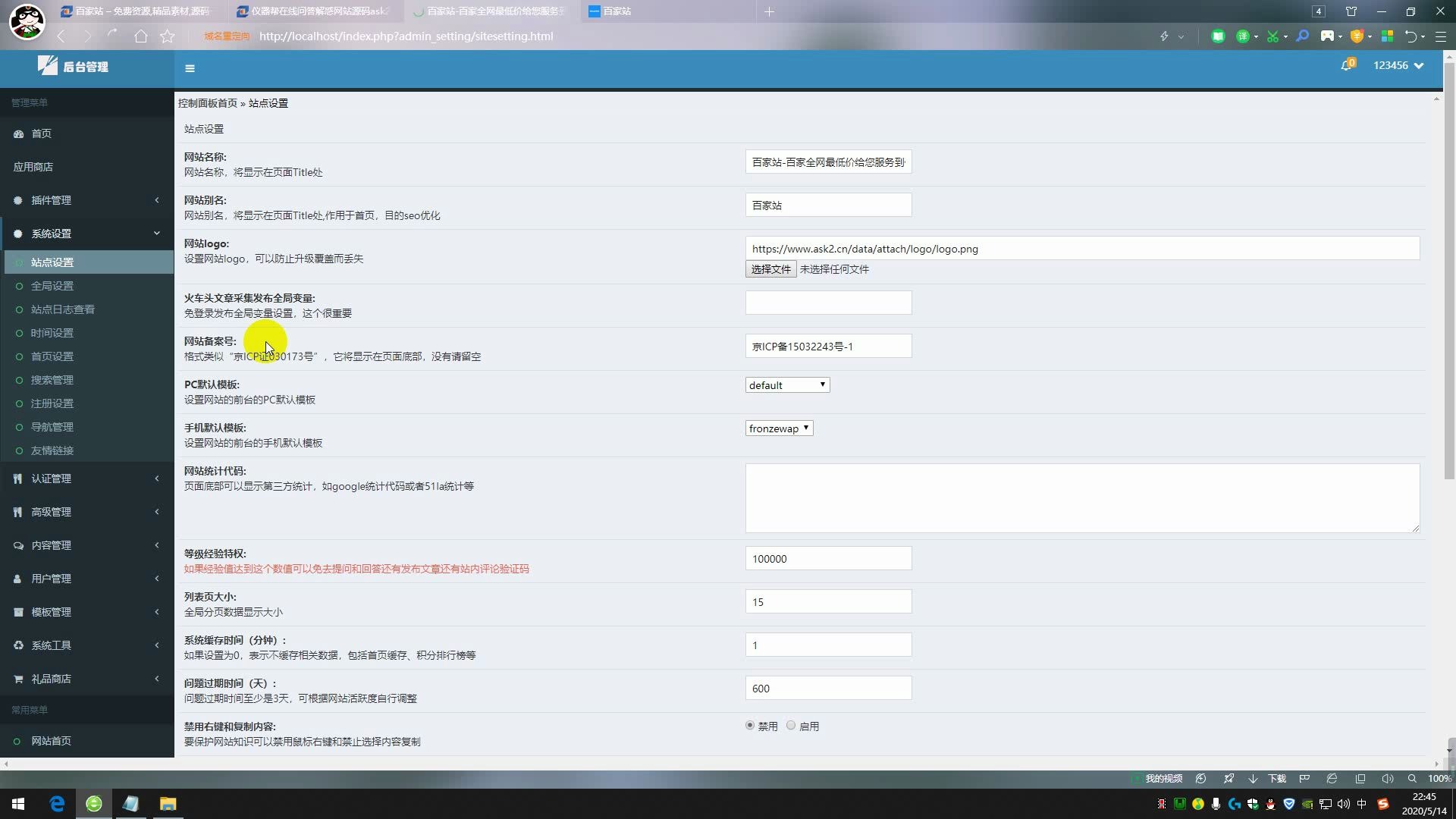
Task: Click the 控制面板首页 breadcrumb link
Action: (208, 103)
